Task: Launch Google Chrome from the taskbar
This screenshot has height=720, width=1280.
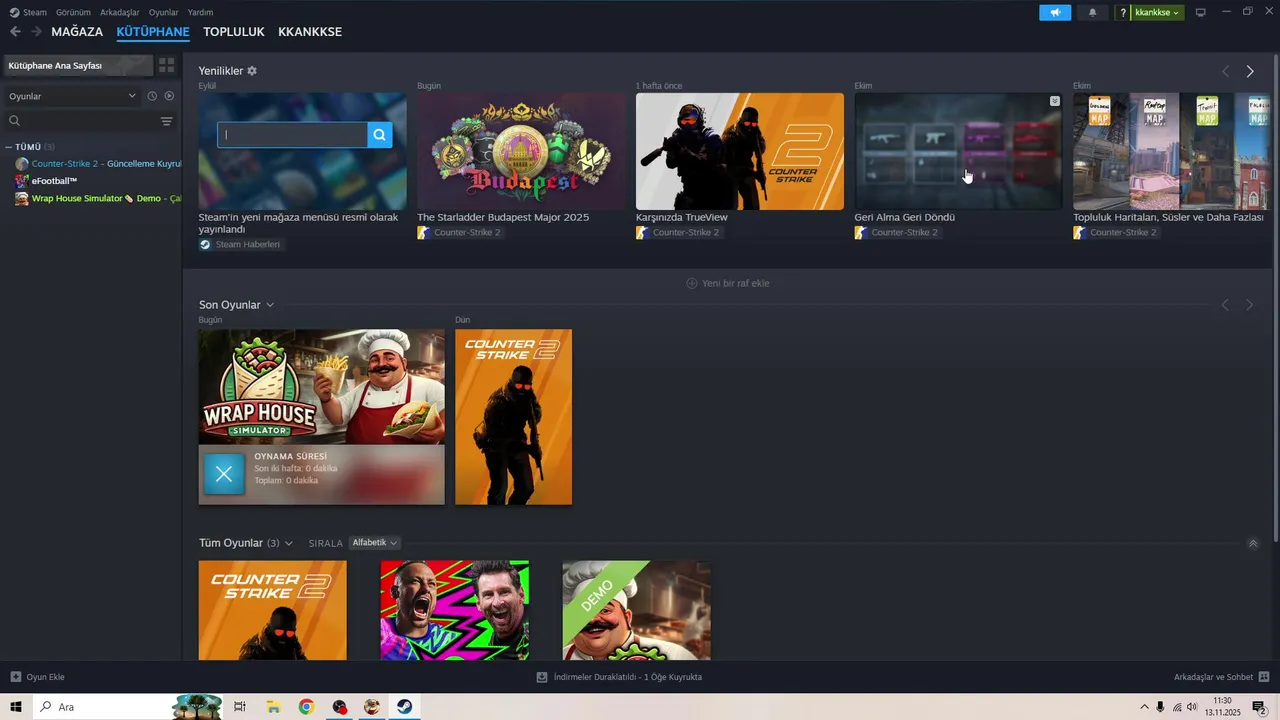Action: click(306, 707)
